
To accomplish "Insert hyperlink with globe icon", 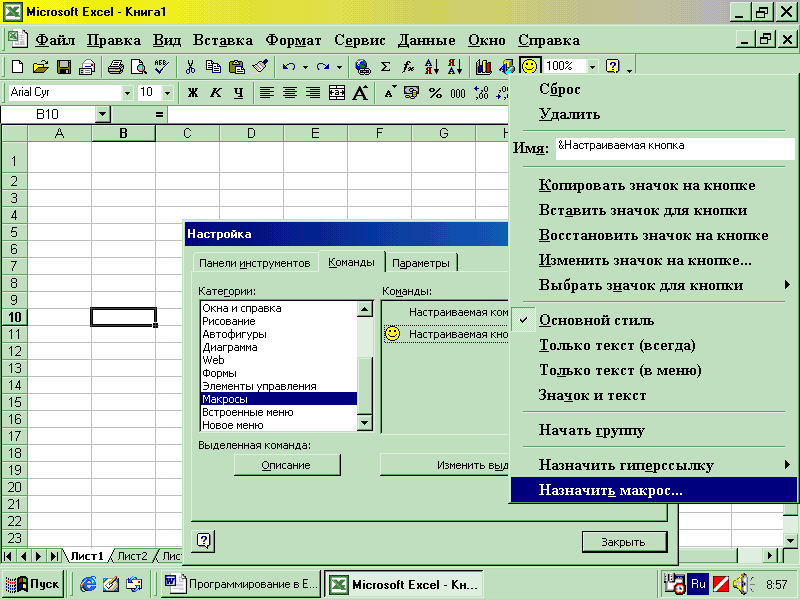I will [362, 66].
